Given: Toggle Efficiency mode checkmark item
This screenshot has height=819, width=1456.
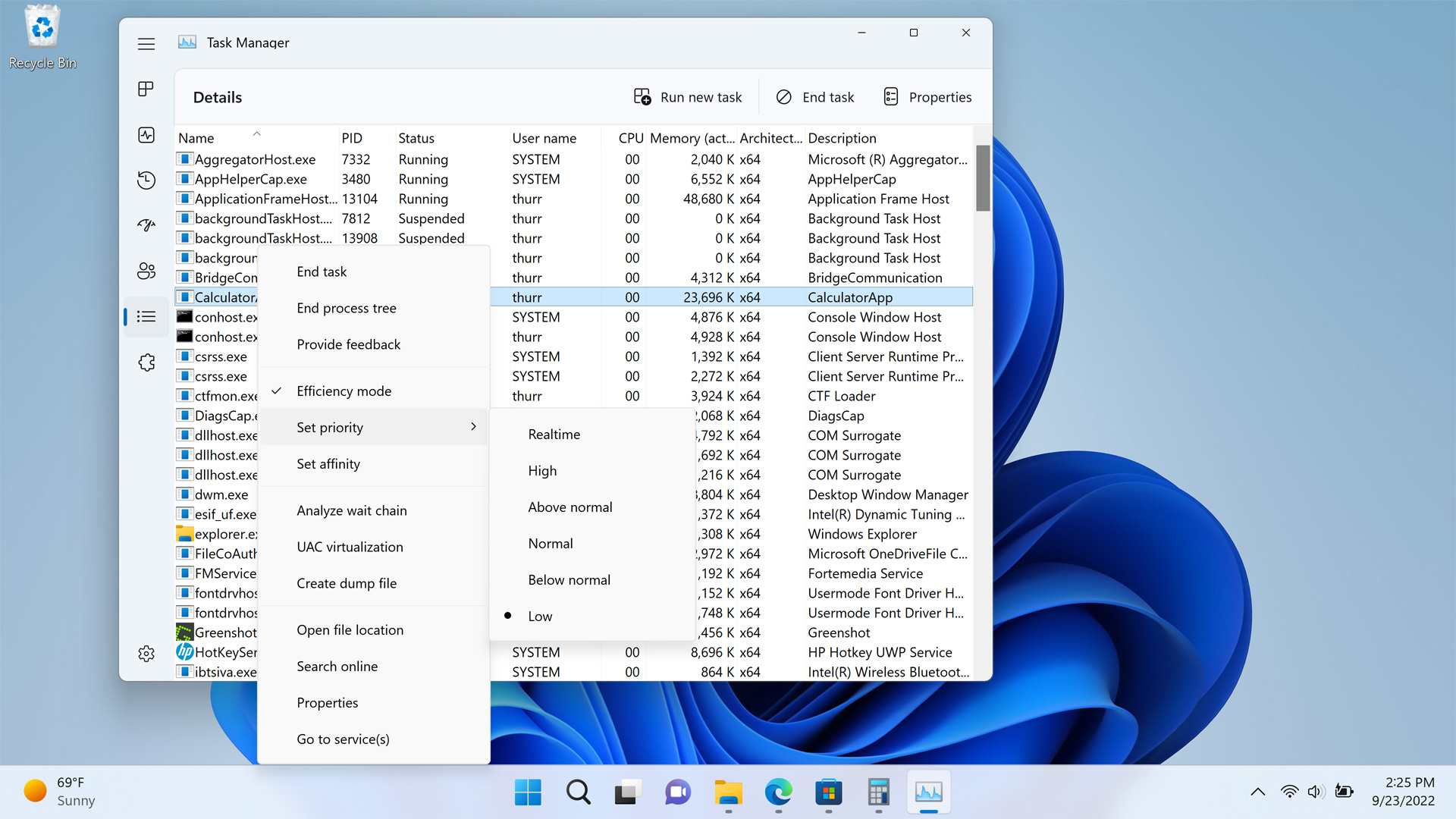Looking at the screenshot, I should pos(344,391).
